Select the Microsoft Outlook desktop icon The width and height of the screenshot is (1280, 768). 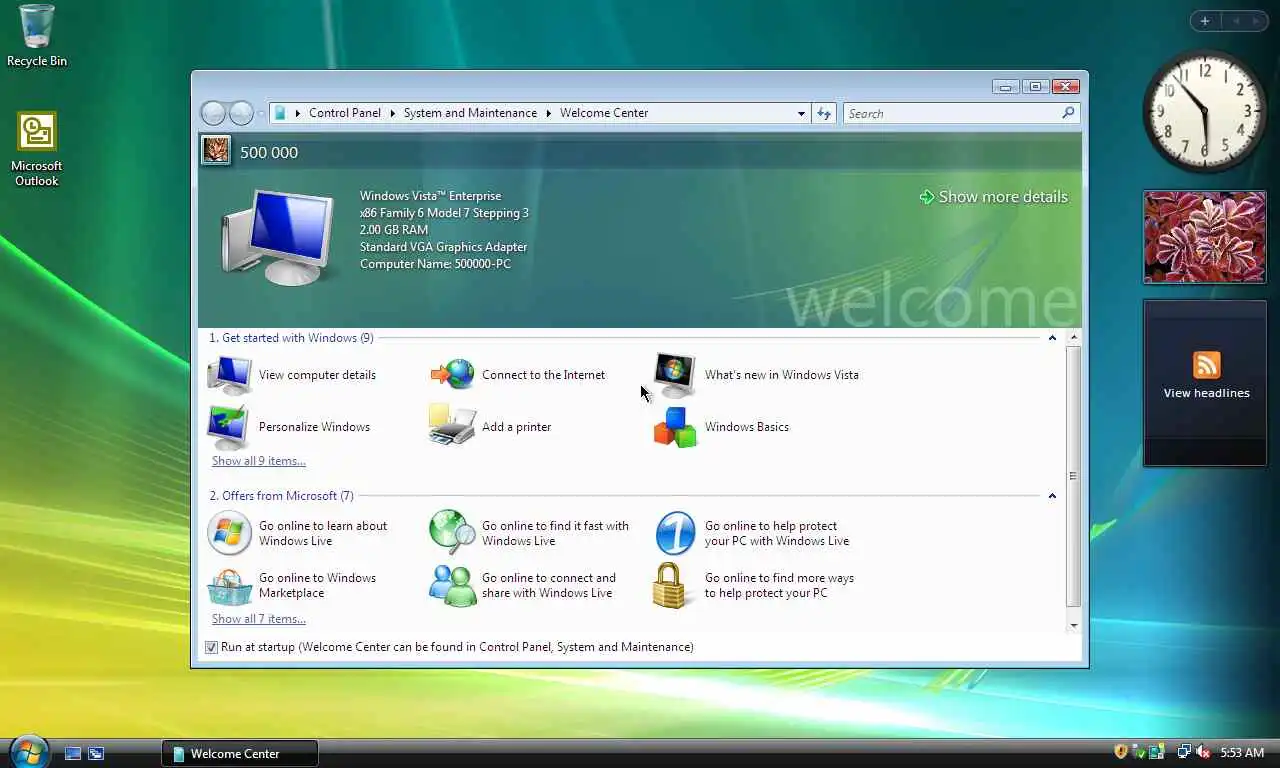[x=37, y=148]
